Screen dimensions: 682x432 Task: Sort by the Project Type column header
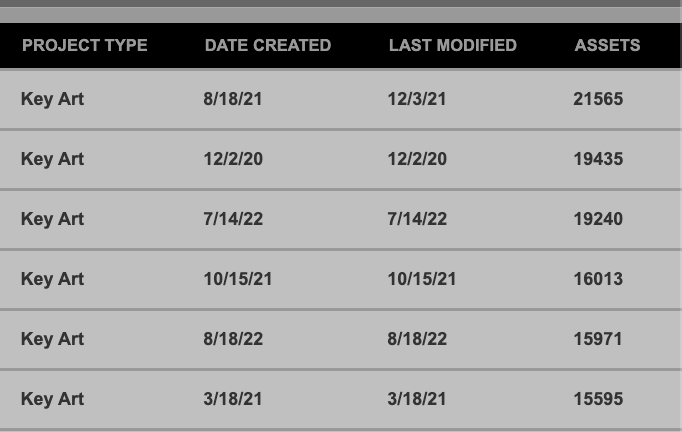84,45
